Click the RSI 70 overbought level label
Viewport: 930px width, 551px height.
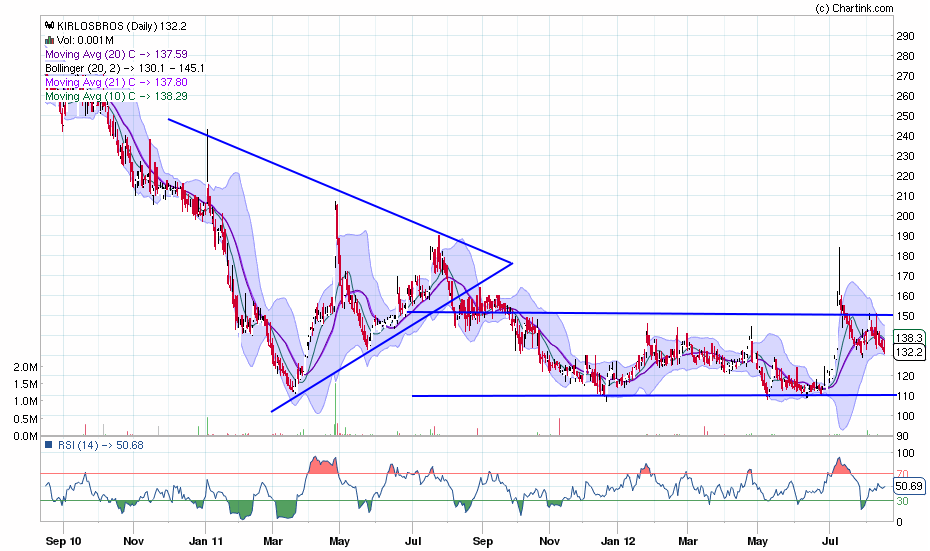point(902,474)
